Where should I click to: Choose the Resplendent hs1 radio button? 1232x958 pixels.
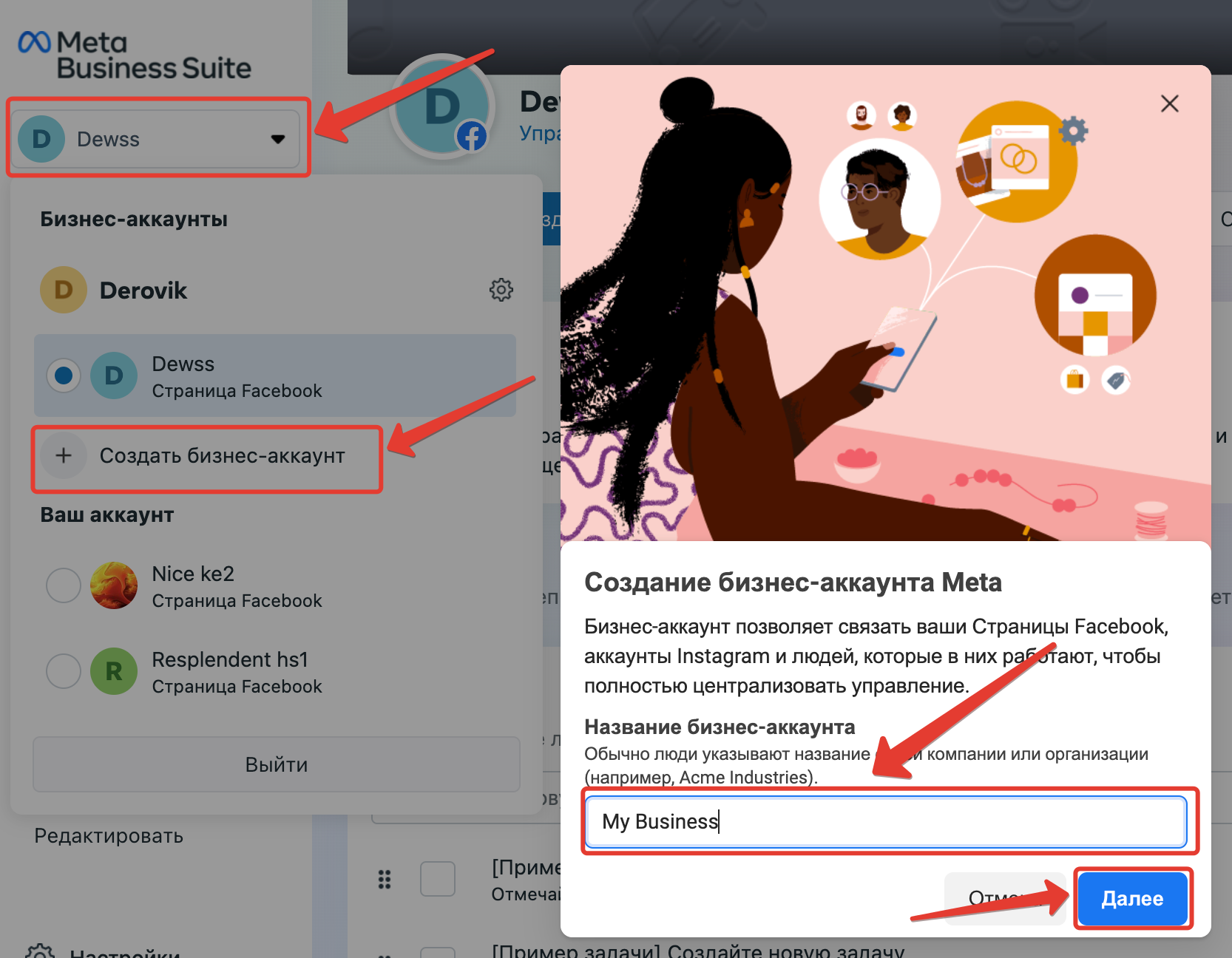pos(64,671)
